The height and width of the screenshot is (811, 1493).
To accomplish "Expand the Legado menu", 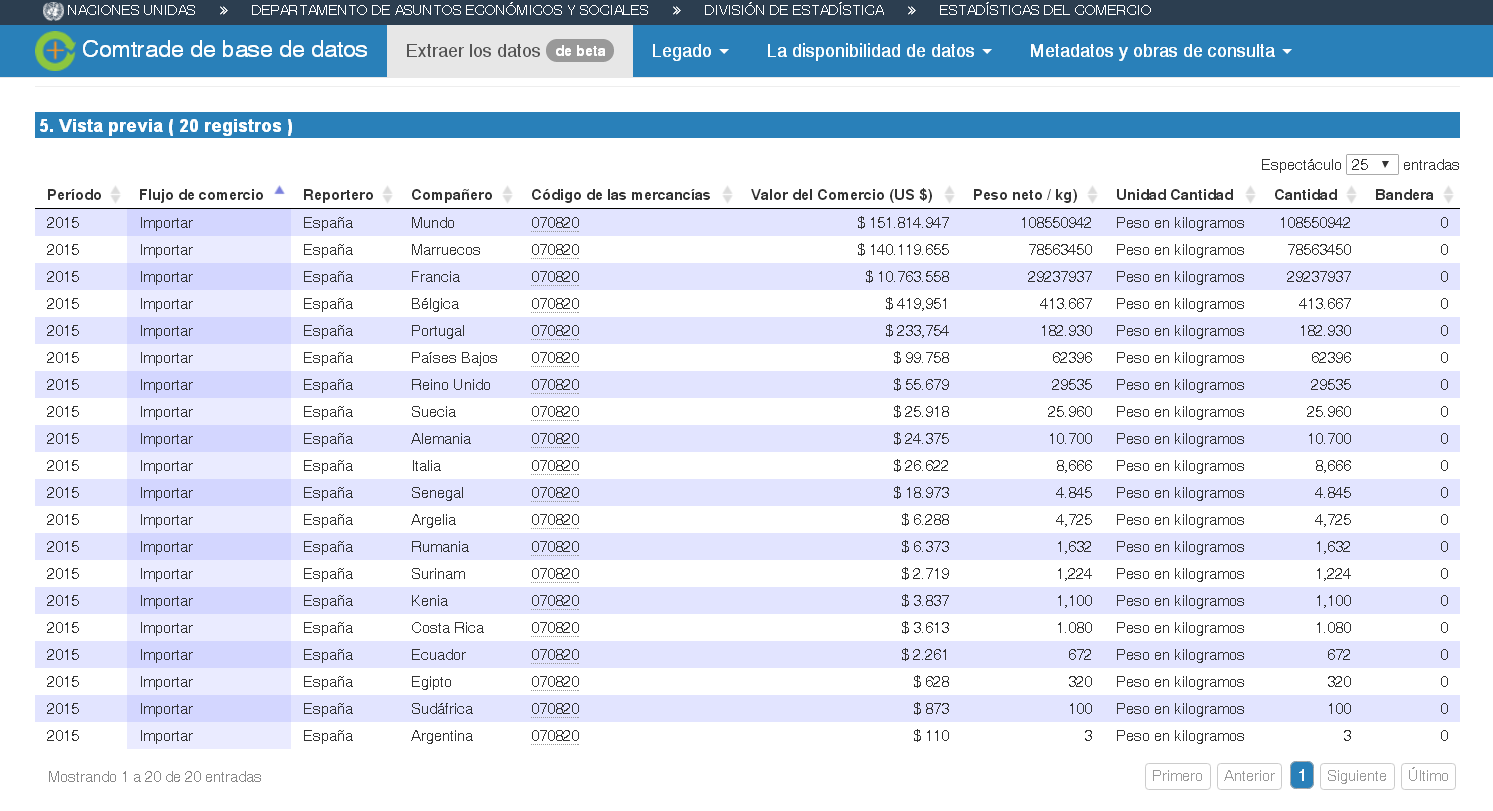I will [x=689, y=52].
